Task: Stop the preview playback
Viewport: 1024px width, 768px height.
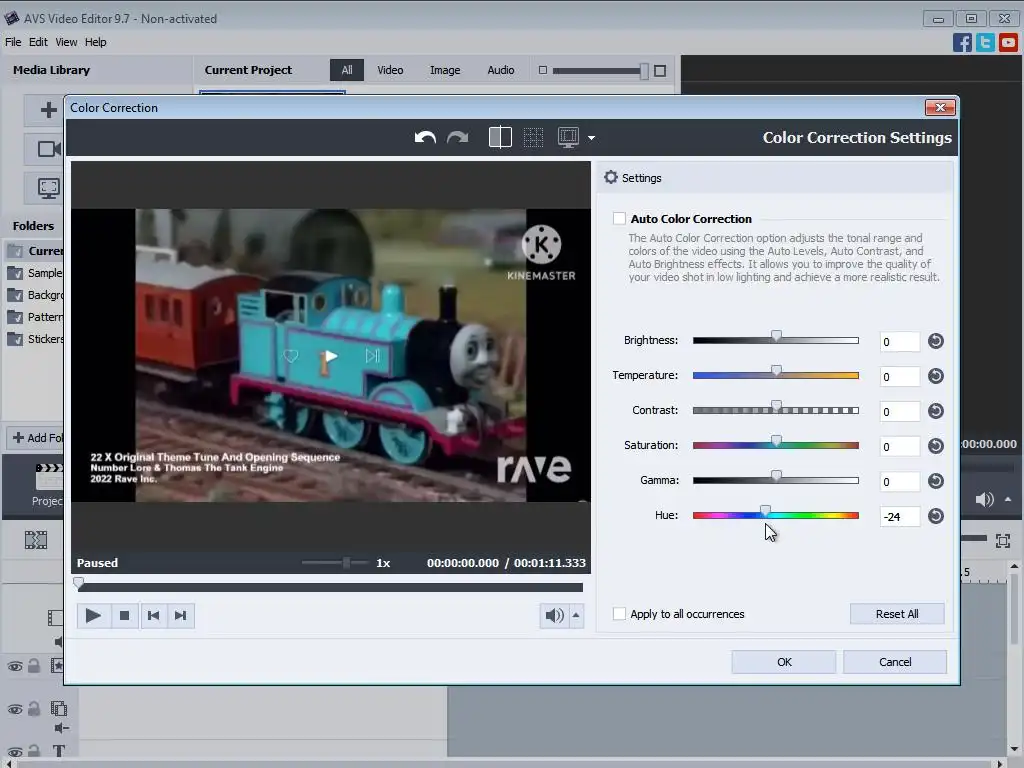Action: pyautogui.click(x=124, y=615)
